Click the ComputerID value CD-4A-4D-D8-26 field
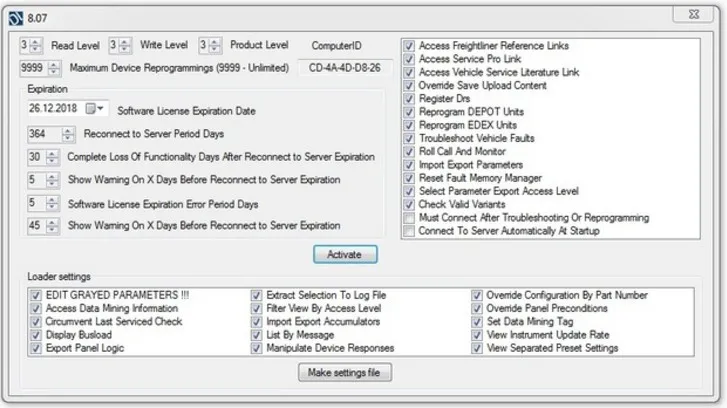 pyautogui.click(x=344, y=68)
